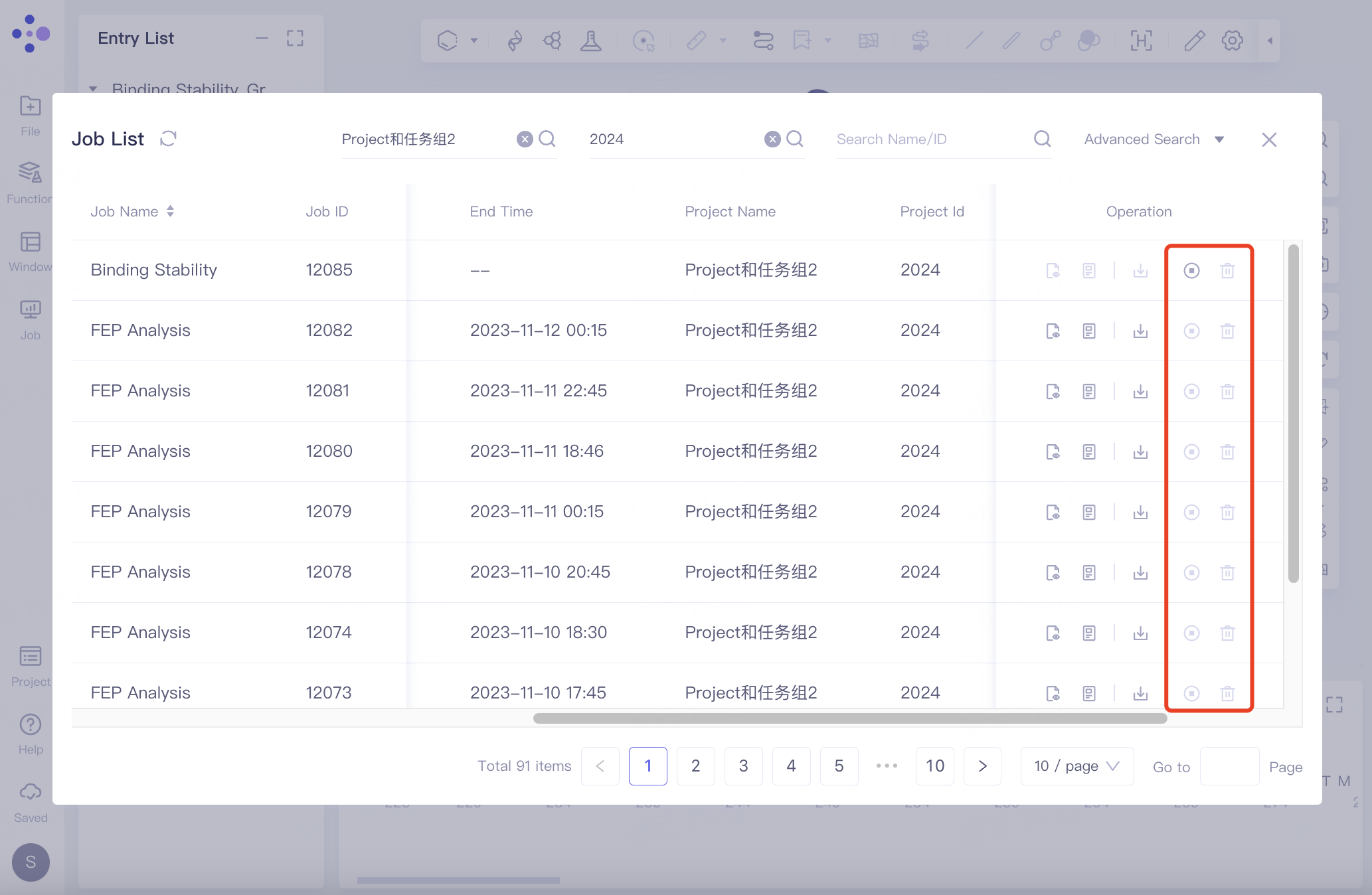Clear the 2024 search filter
This screenshot has width=1372, height=895.
tap(772, 139)
